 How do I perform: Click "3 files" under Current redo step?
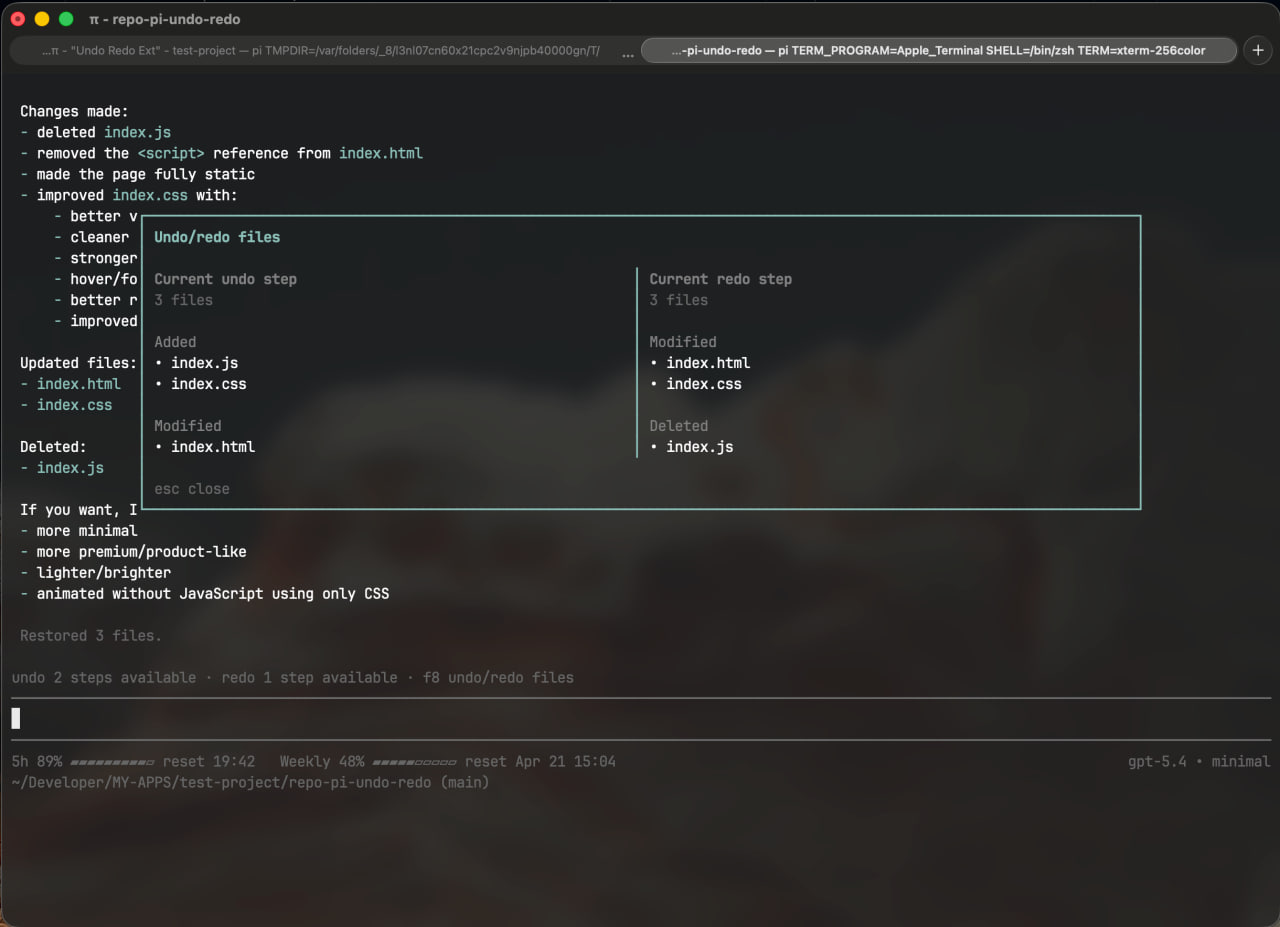click(678, 300)
